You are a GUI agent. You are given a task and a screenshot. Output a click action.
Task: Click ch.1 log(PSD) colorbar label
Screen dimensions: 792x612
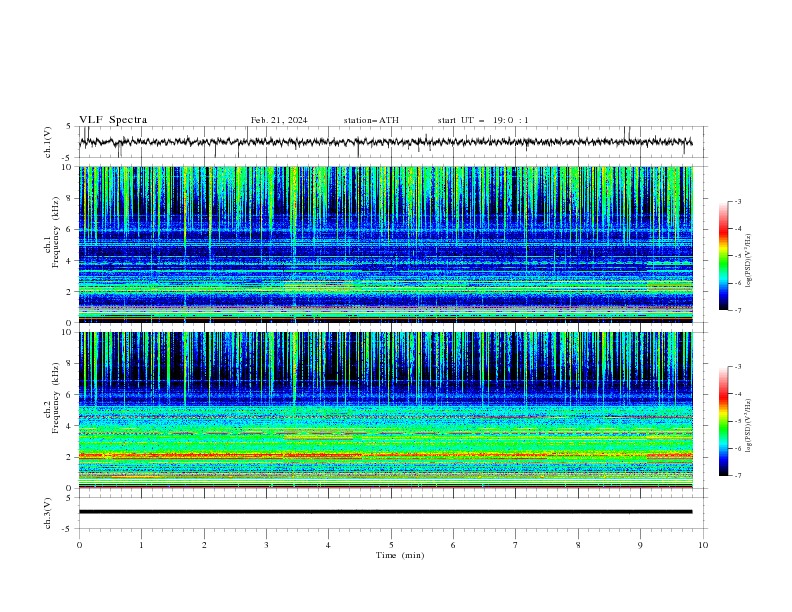748,261
